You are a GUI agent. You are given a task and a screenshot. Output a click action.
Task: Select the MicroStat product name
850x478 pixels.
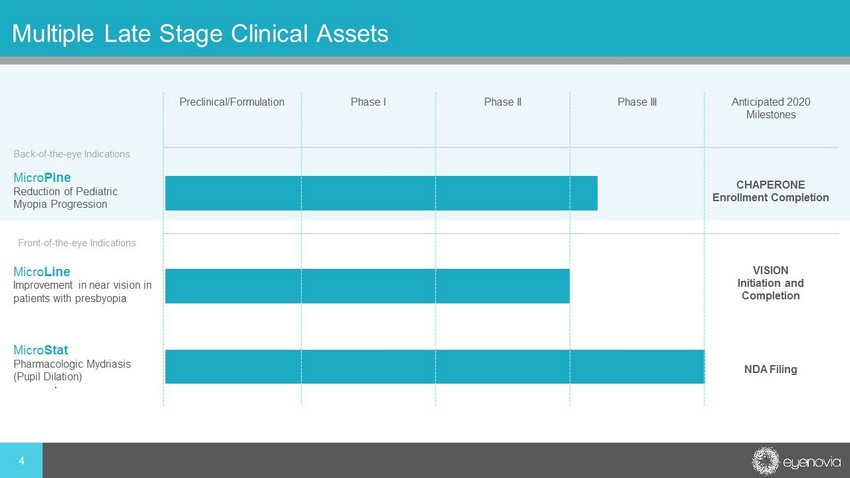(x=41, y=350)
